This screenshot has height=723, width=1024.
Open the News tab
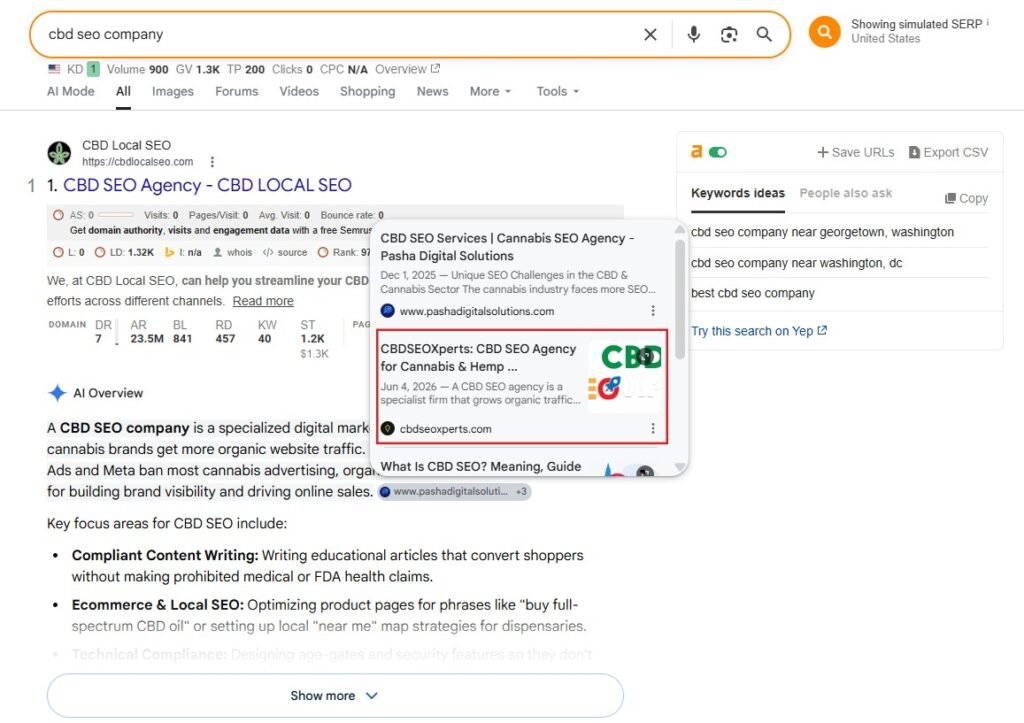(432, 91)
